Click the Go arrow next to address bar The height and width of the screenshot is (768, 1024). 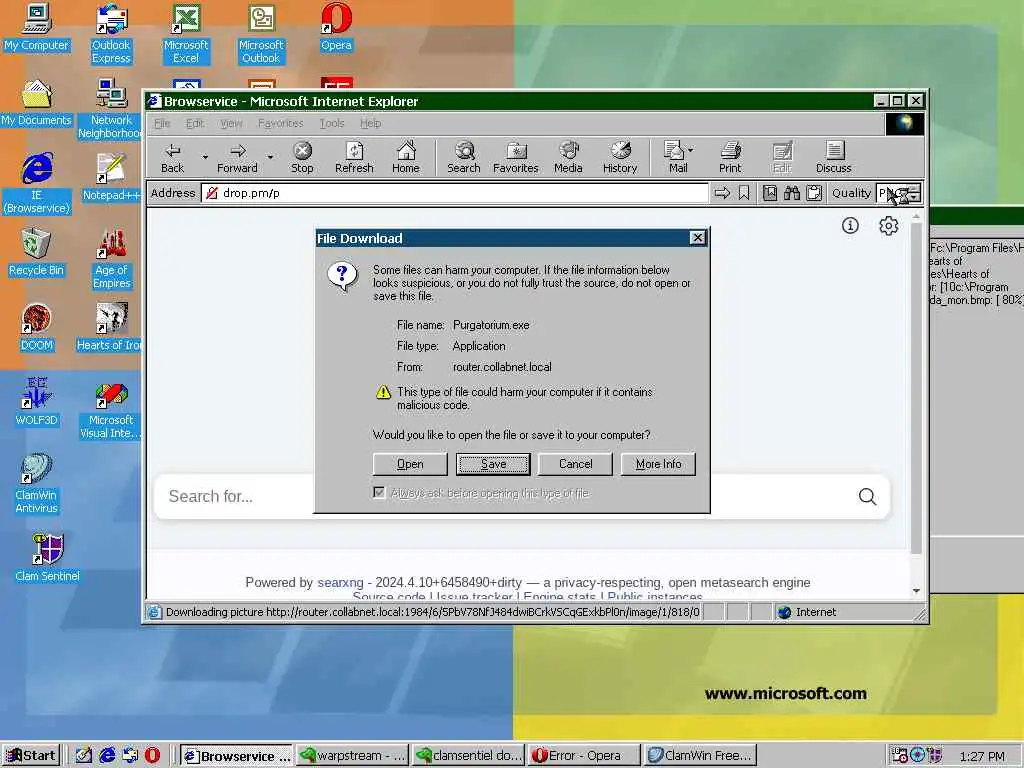click(x=722, y=193)
